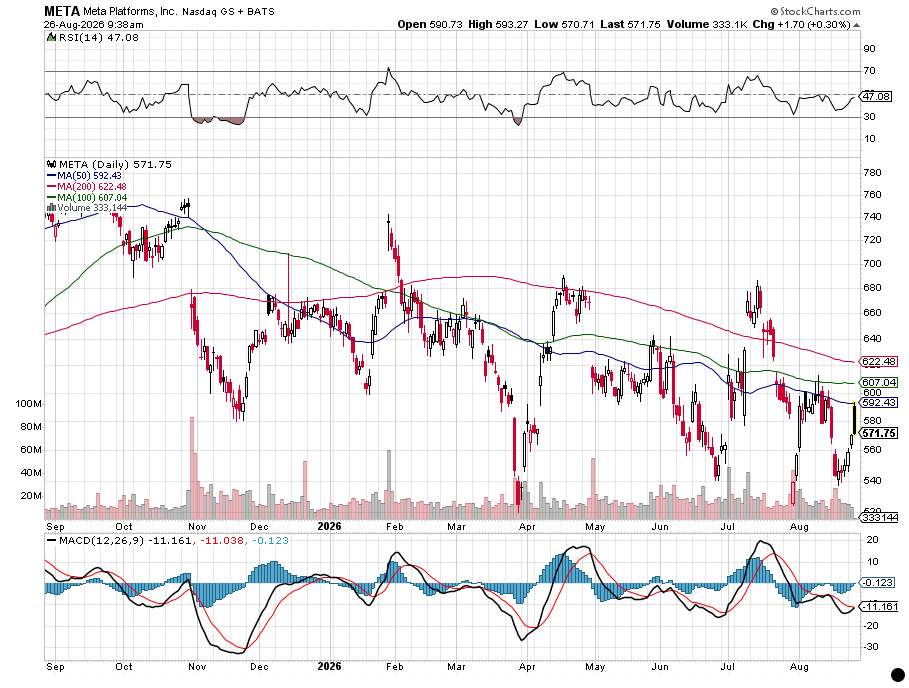This screenshot has width=909, height=688.
Task: Click the volume bars icon in the legend
Action: pyautogui.click(x=52, y=208)
